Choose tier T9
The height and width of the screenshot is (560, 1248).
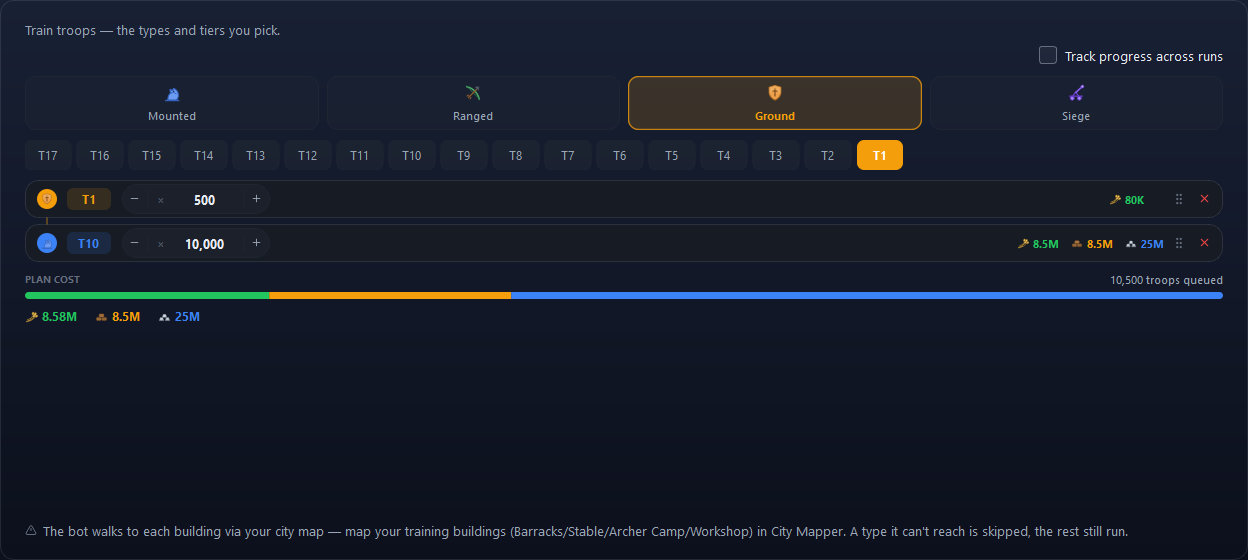click(x=464, y=155)
